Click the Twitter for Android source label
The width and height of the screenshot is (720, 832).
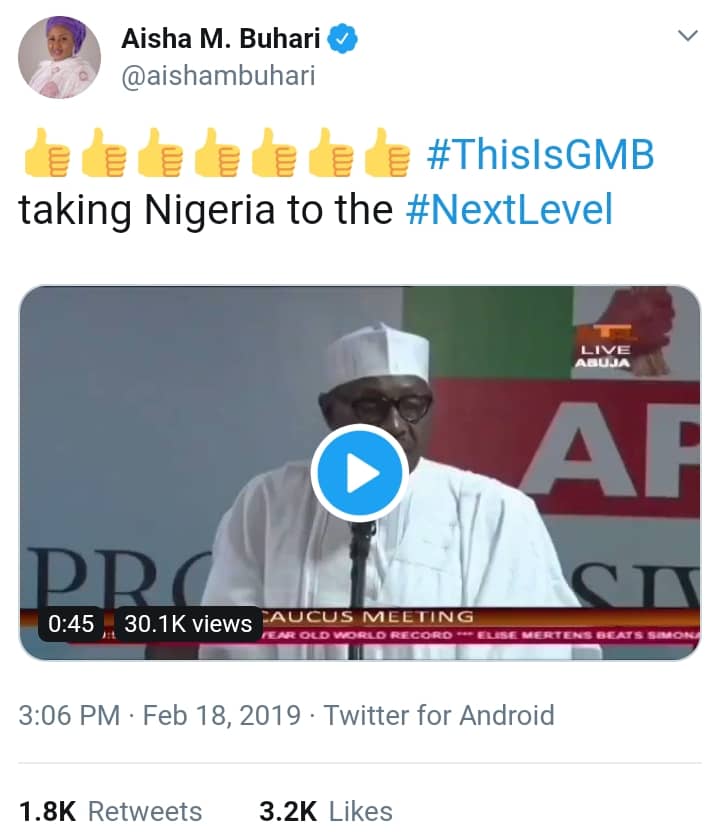click(x=439, y=715)
